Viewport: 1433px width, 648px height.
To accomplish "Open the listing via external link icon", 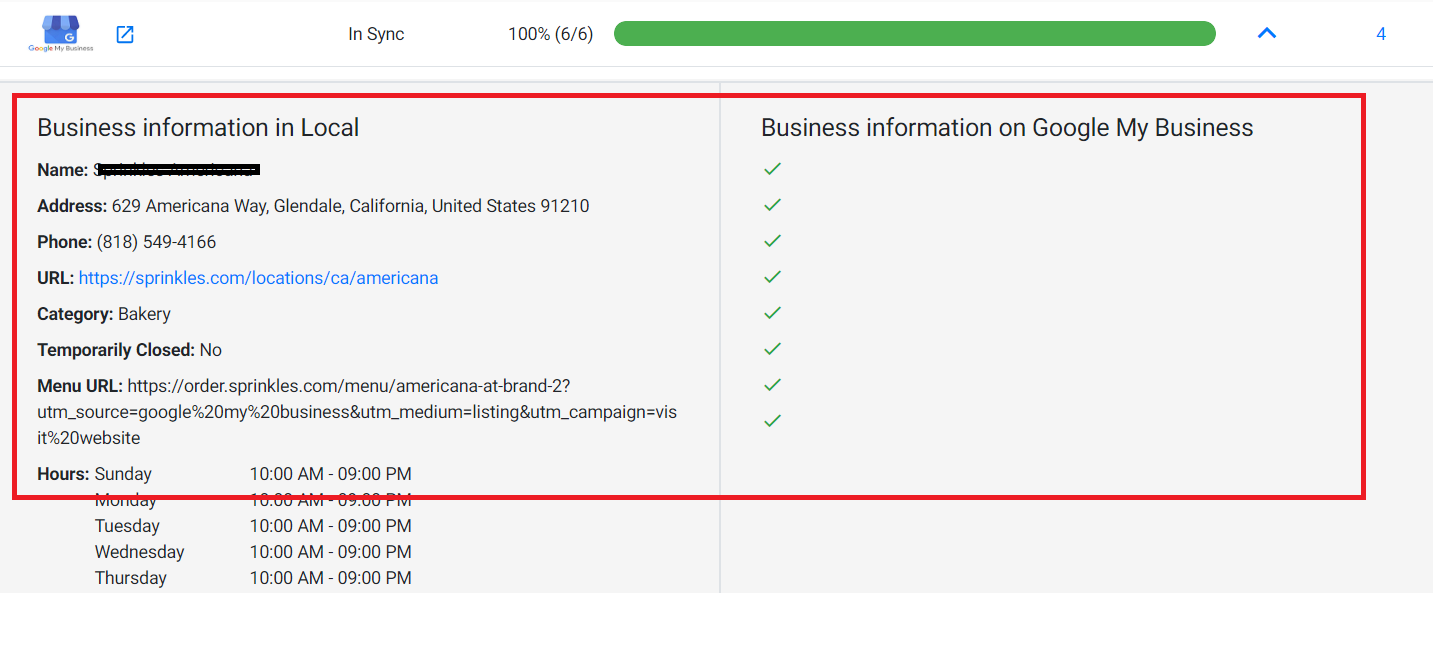I will (x=125, y=34).
